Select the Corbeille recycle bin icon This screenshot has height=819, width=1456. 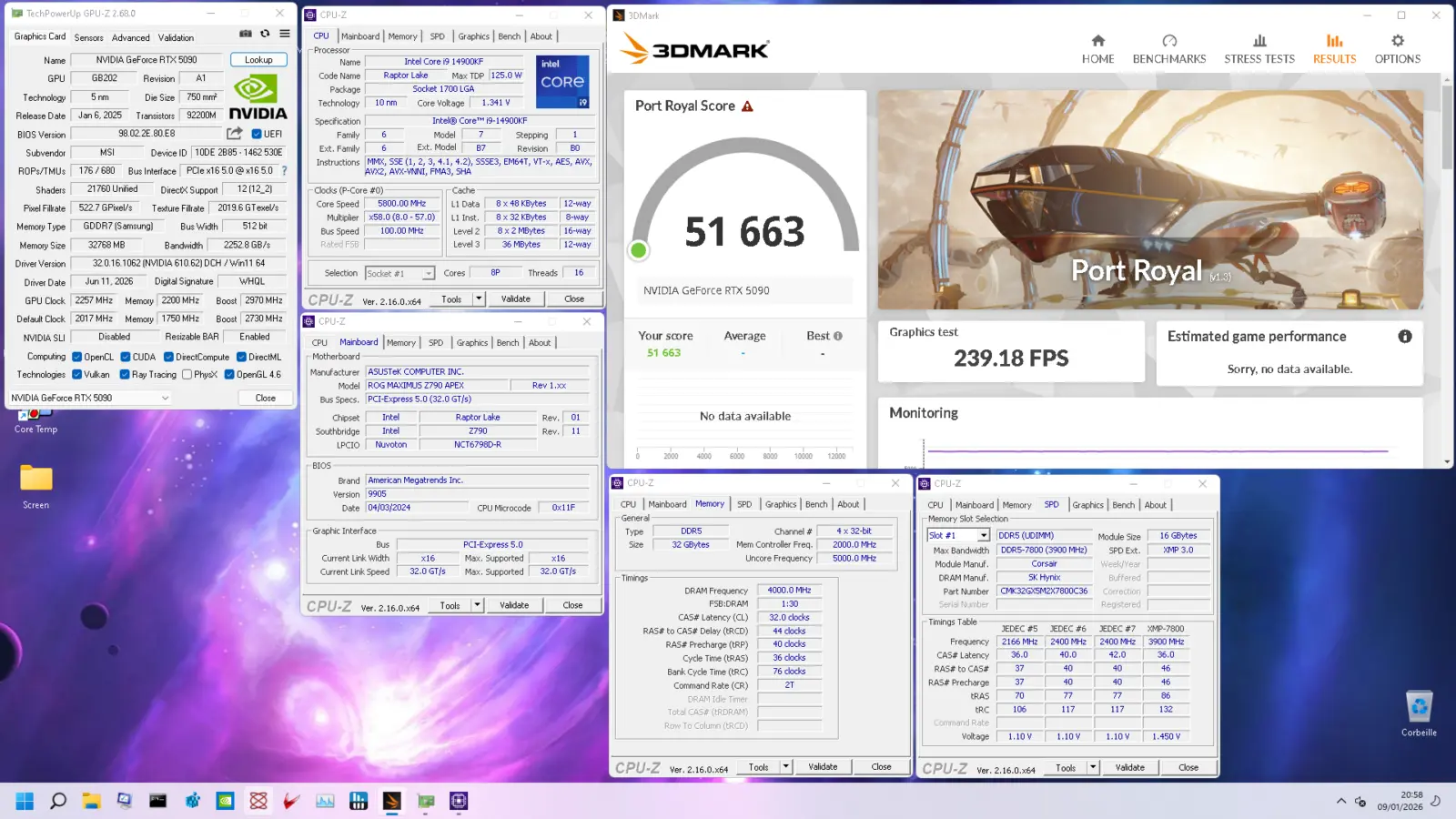tap(1419, 713)
